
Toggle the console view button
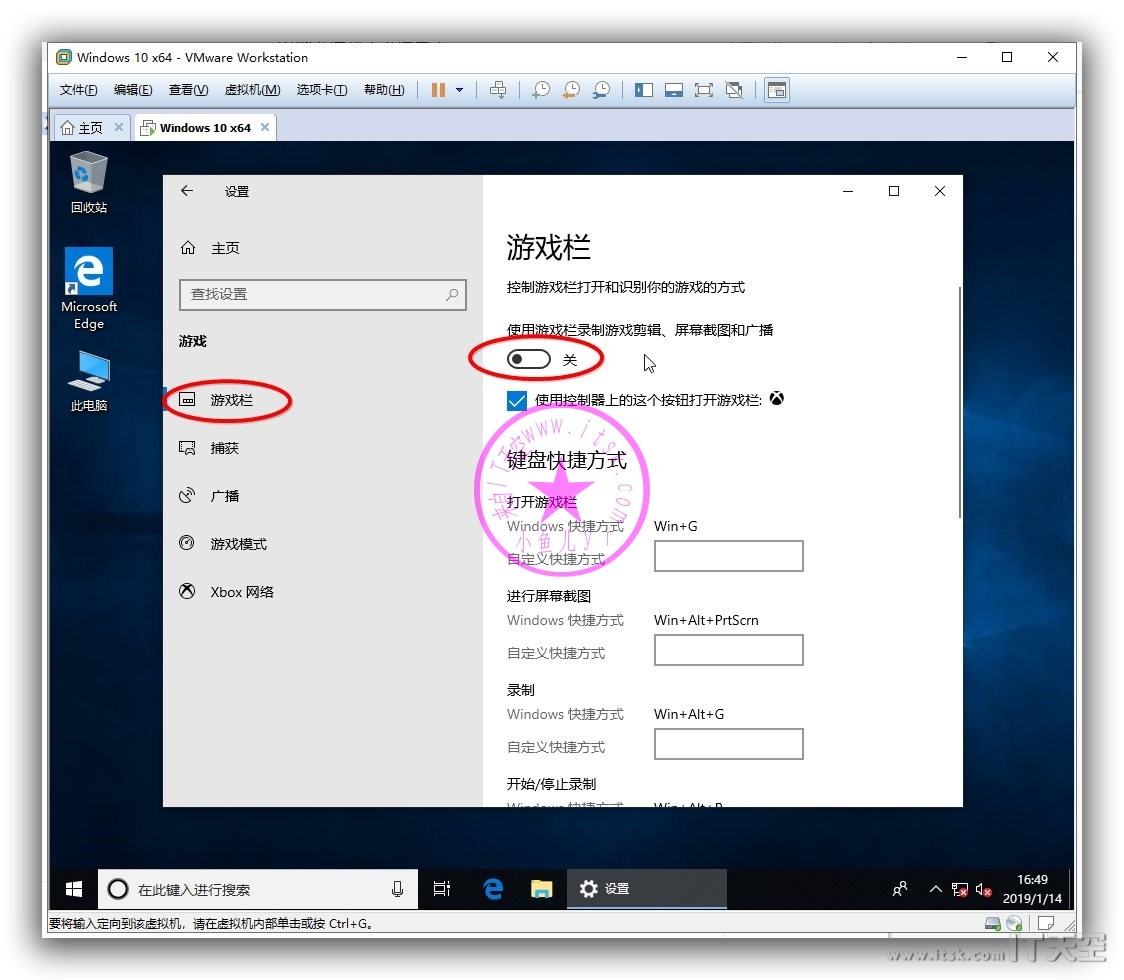click(x=777, y=90)
